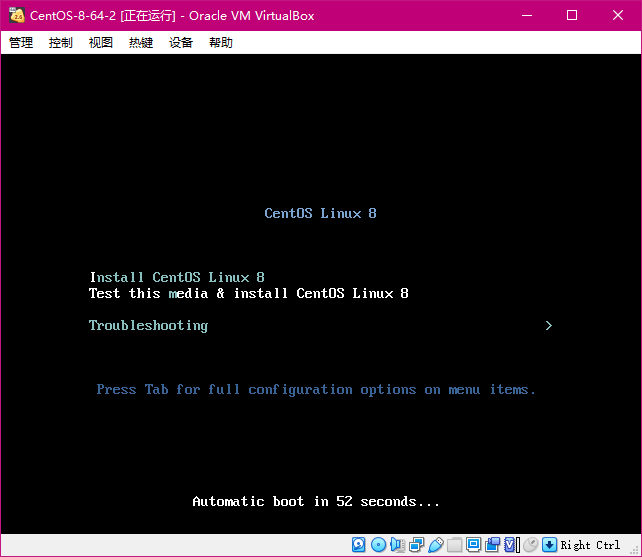
Task: Click the optical disk indicator icon
Action: tap(378, 545)
